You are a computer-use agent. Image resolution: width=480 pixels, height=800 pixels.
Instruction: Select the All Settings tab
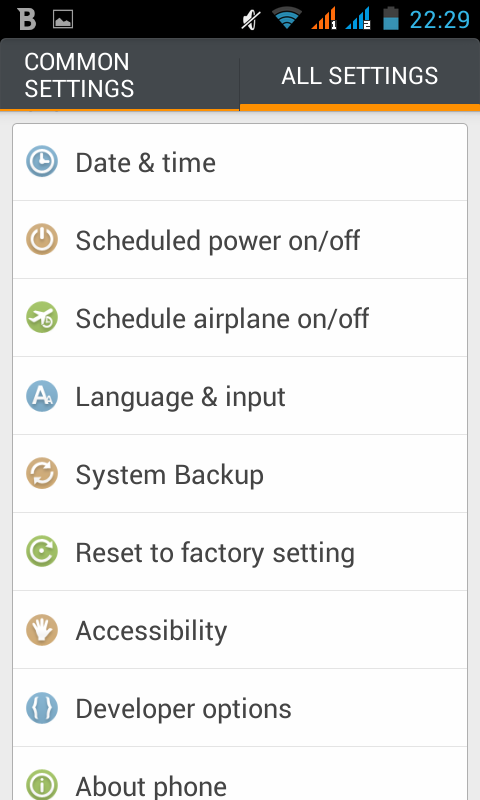[360, 75]
